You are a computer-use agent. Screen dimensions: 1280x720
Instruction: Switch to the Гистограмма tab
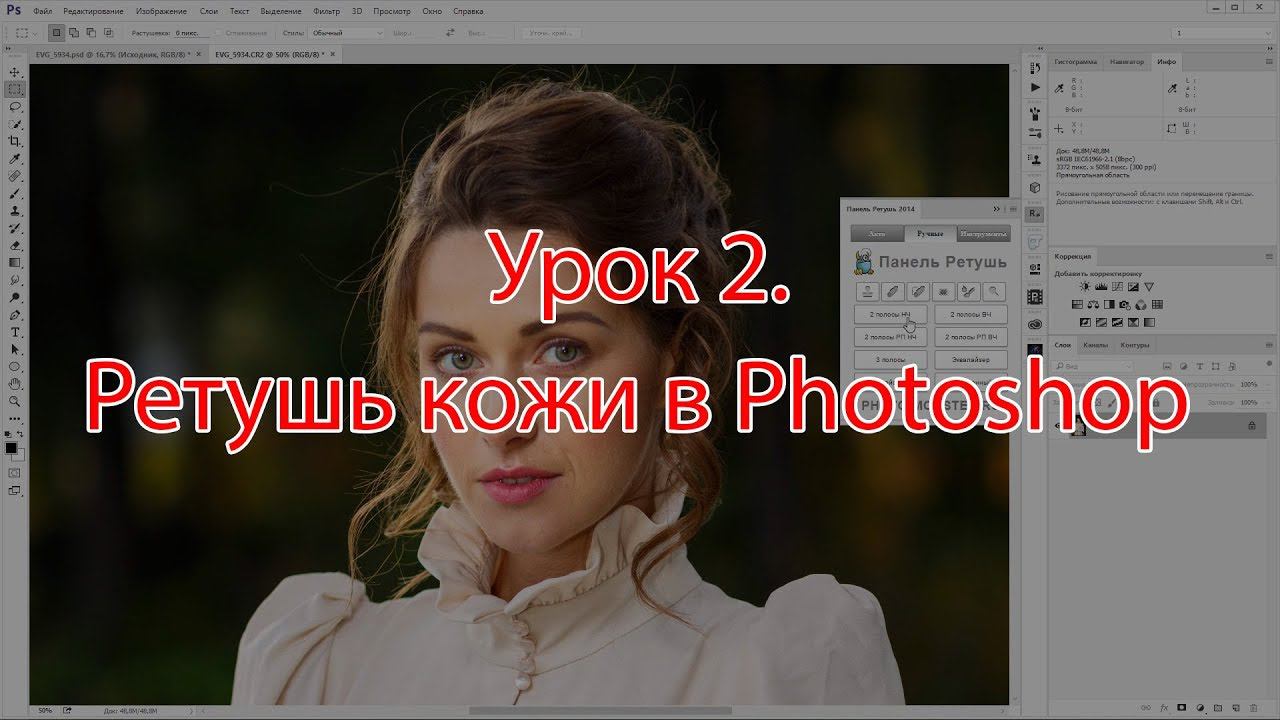click(1075, 62)
